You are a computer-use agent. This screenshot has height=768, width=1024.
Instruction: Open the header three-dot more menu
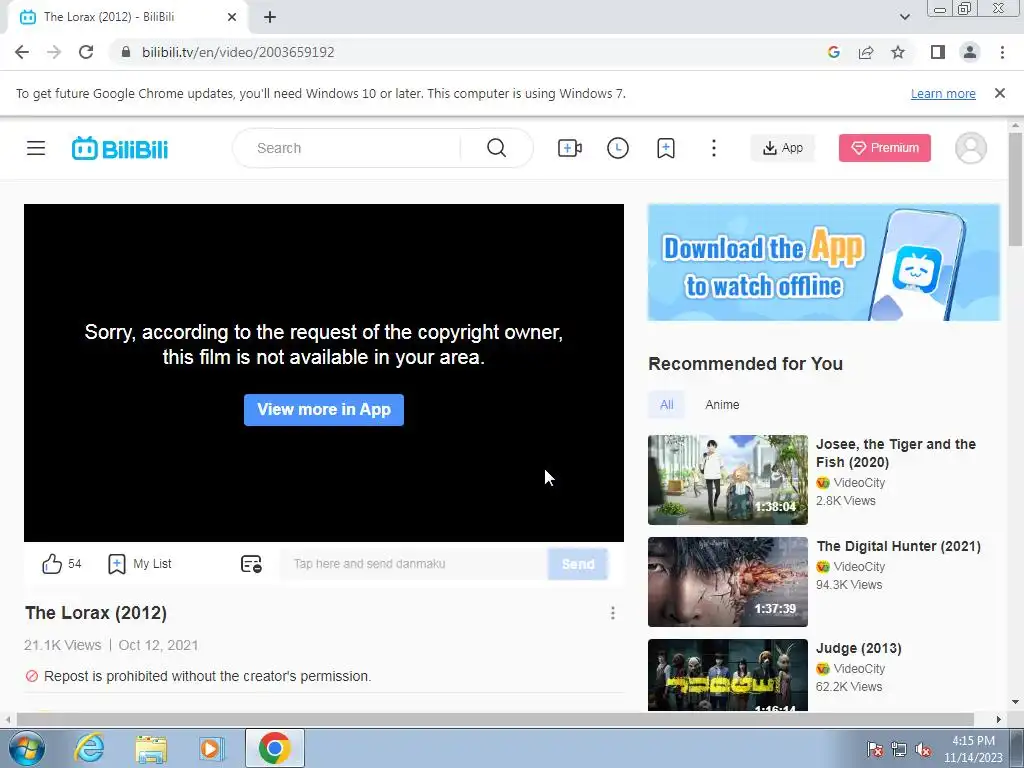coord(714,148)
